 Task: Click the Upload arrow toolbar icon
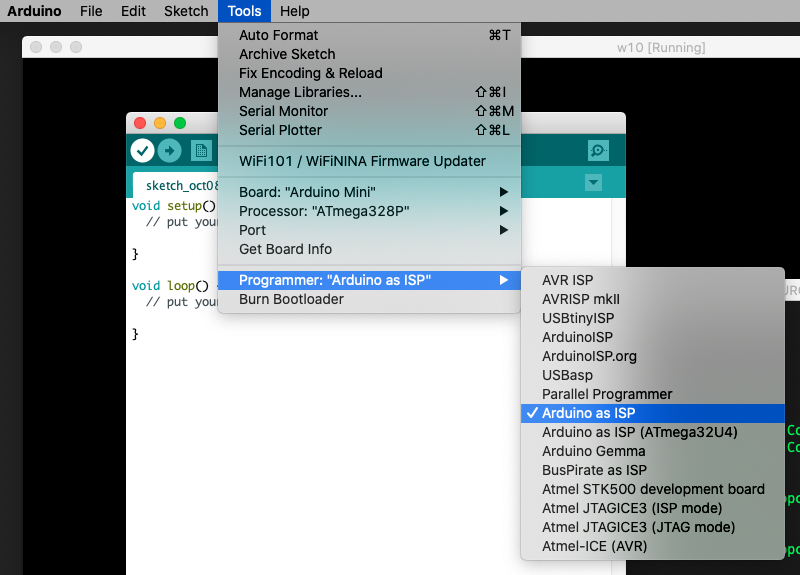(x=169, y=151)
